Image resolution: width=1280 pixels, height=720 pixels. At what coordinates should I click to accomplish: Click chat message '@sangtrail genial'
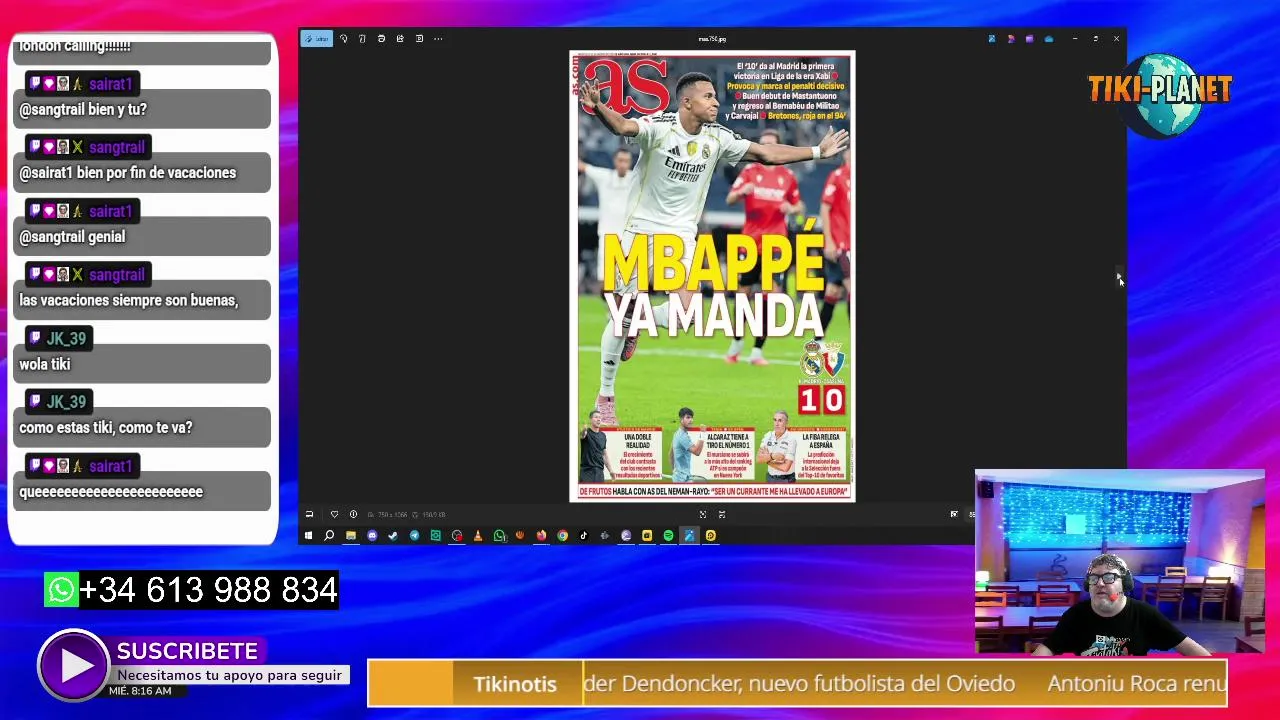72,237
